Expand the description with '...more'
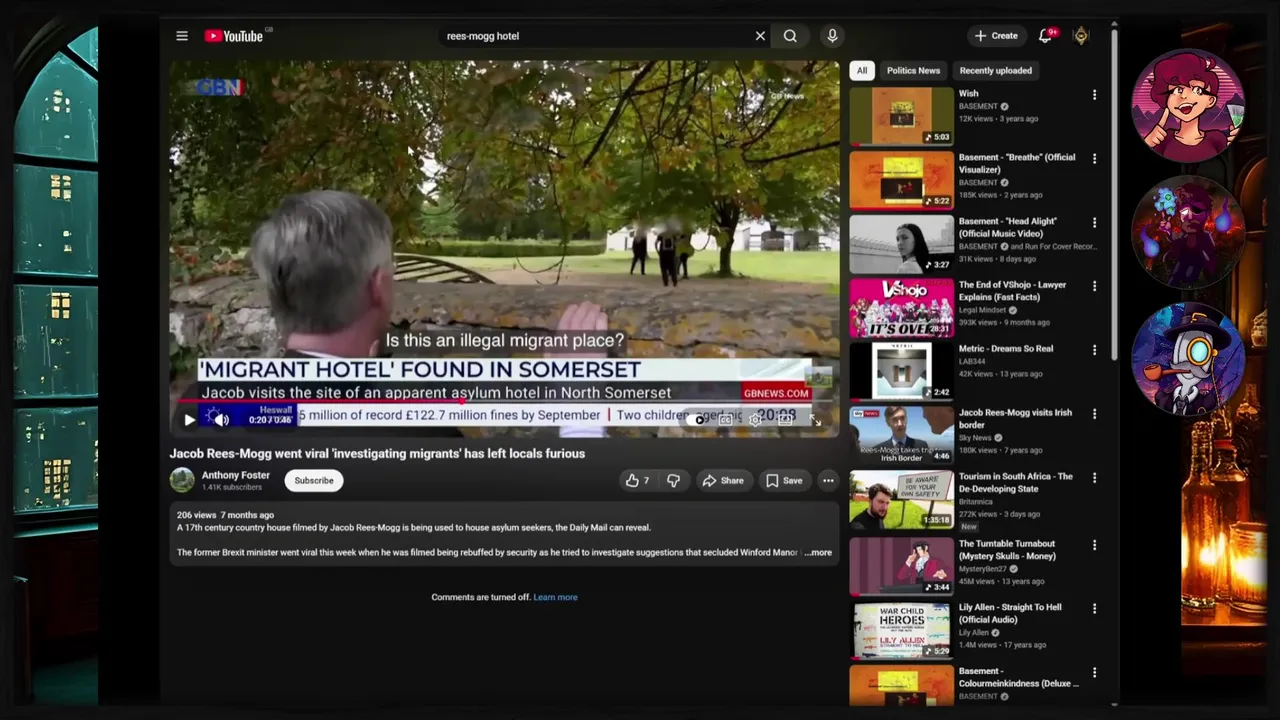The height and width of the screenshot is (720, 1280). [819, 552]
